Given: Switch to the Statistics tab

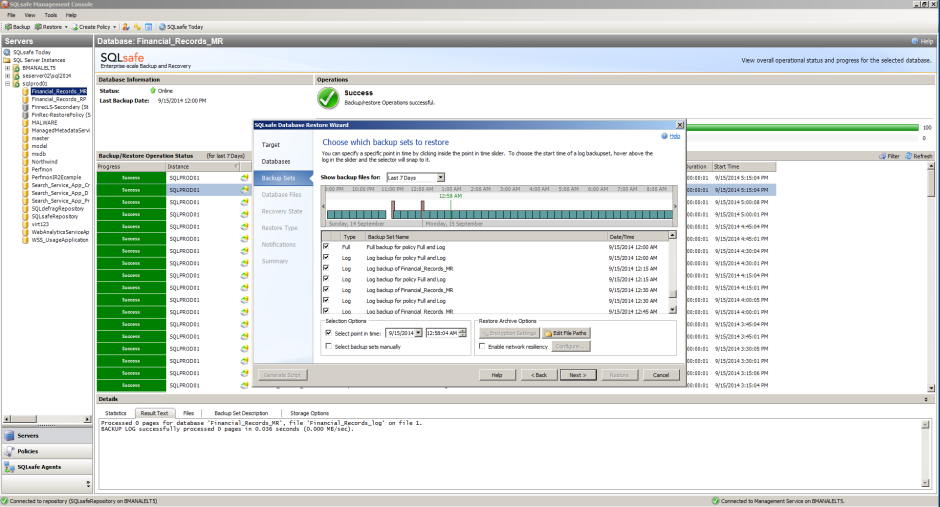Looking at the screenshot, I should pos(116,413).
